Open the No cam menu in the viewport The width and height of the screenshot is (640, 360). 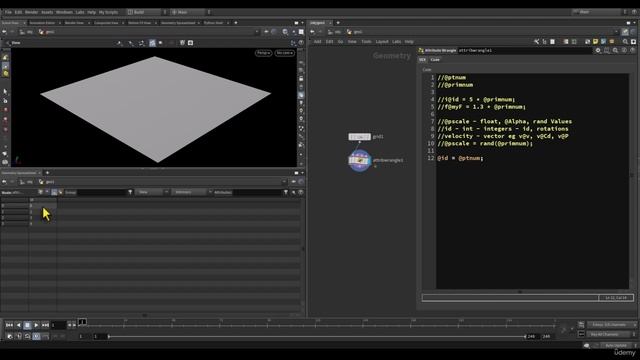[284, 53]
